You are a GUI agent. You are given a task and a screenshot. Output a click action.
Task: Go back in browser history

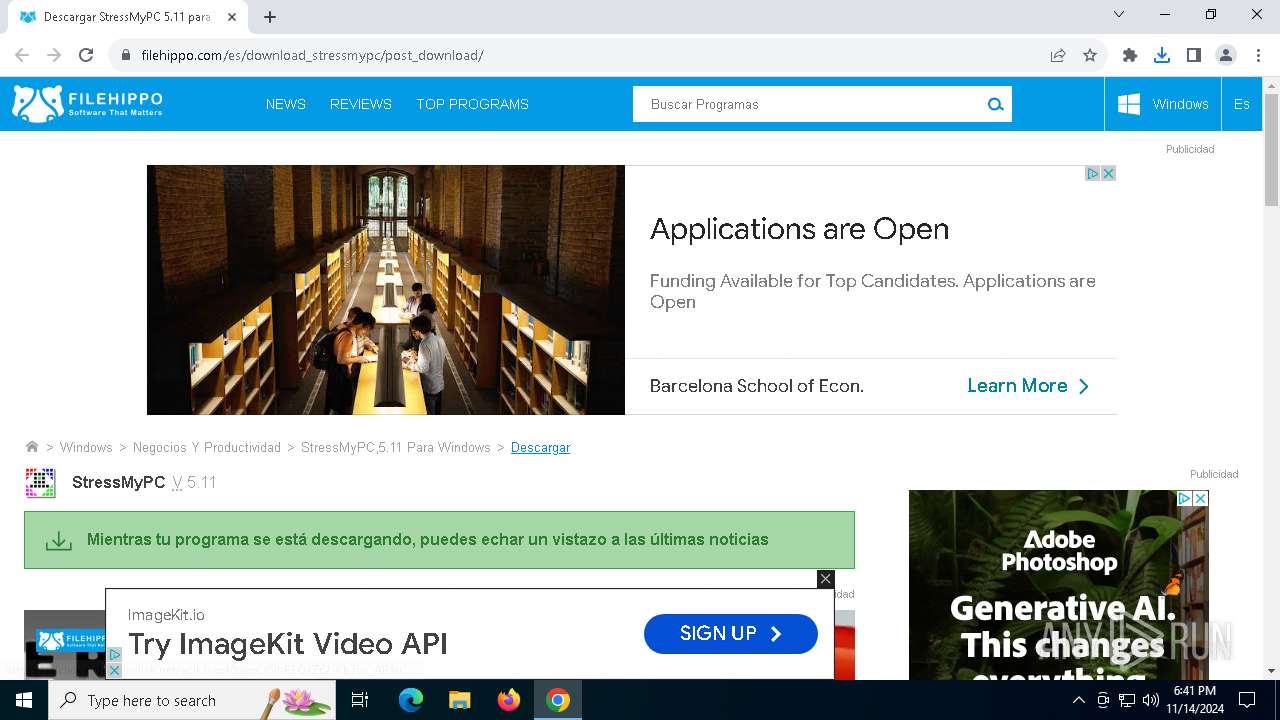point(22,55)
